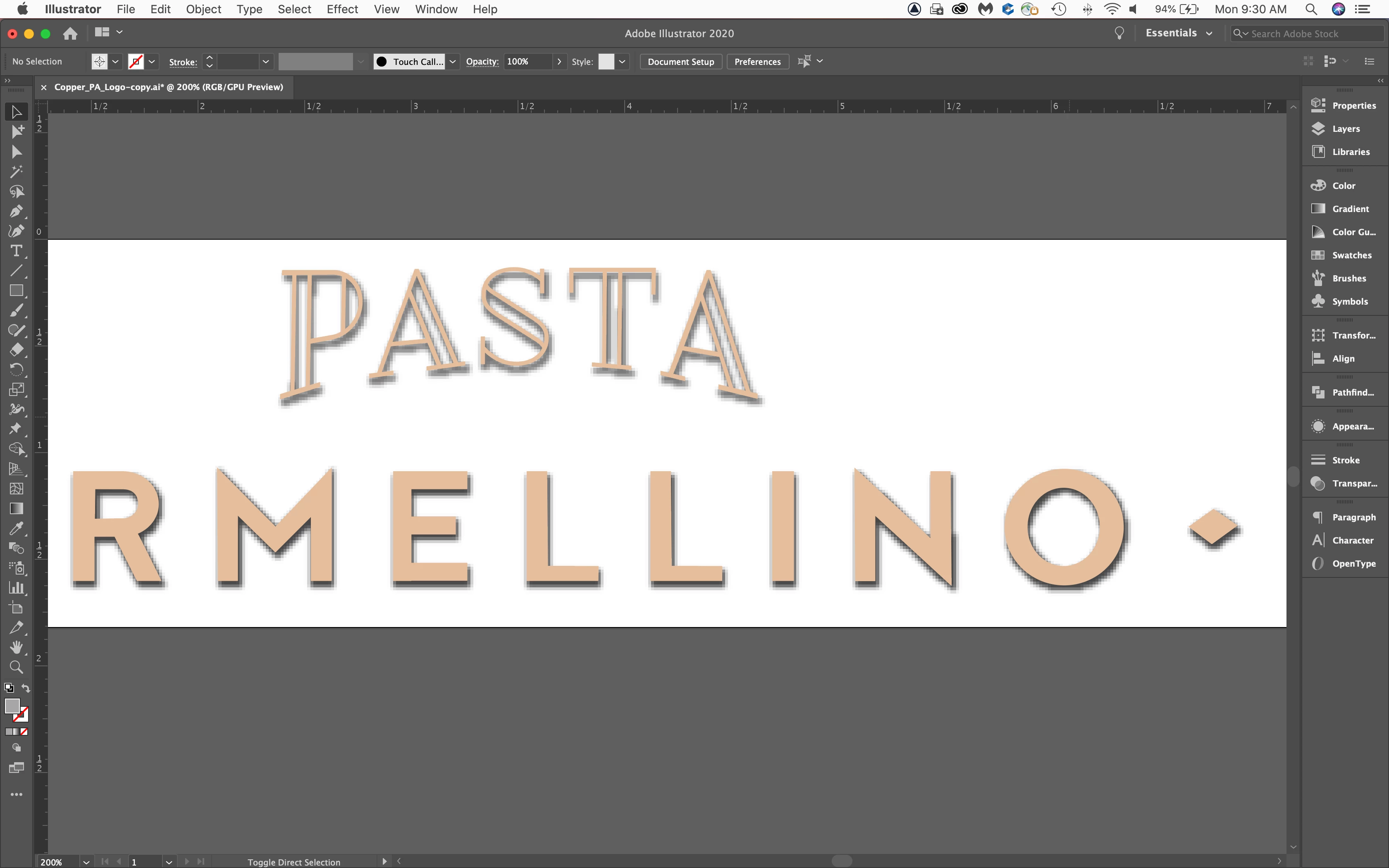Select the Pen tool
Image resolution: width=1389 pixels, height=868 pixels.
click(x=16, y=211)
